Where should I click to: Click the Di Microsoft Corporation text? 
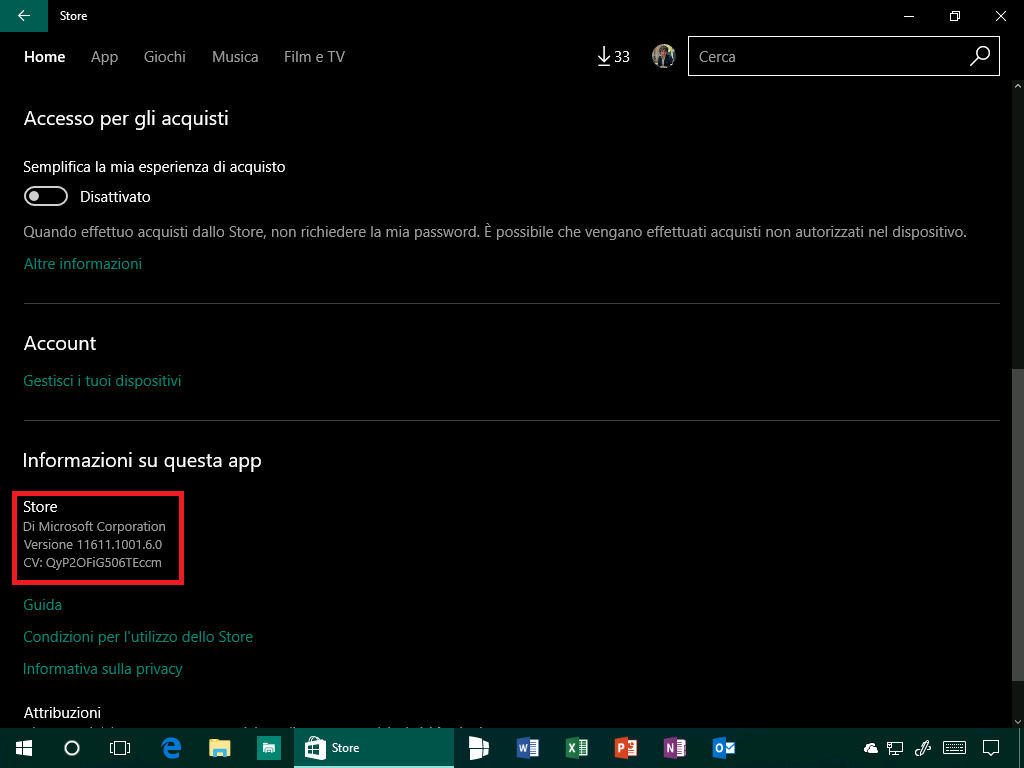95,526
